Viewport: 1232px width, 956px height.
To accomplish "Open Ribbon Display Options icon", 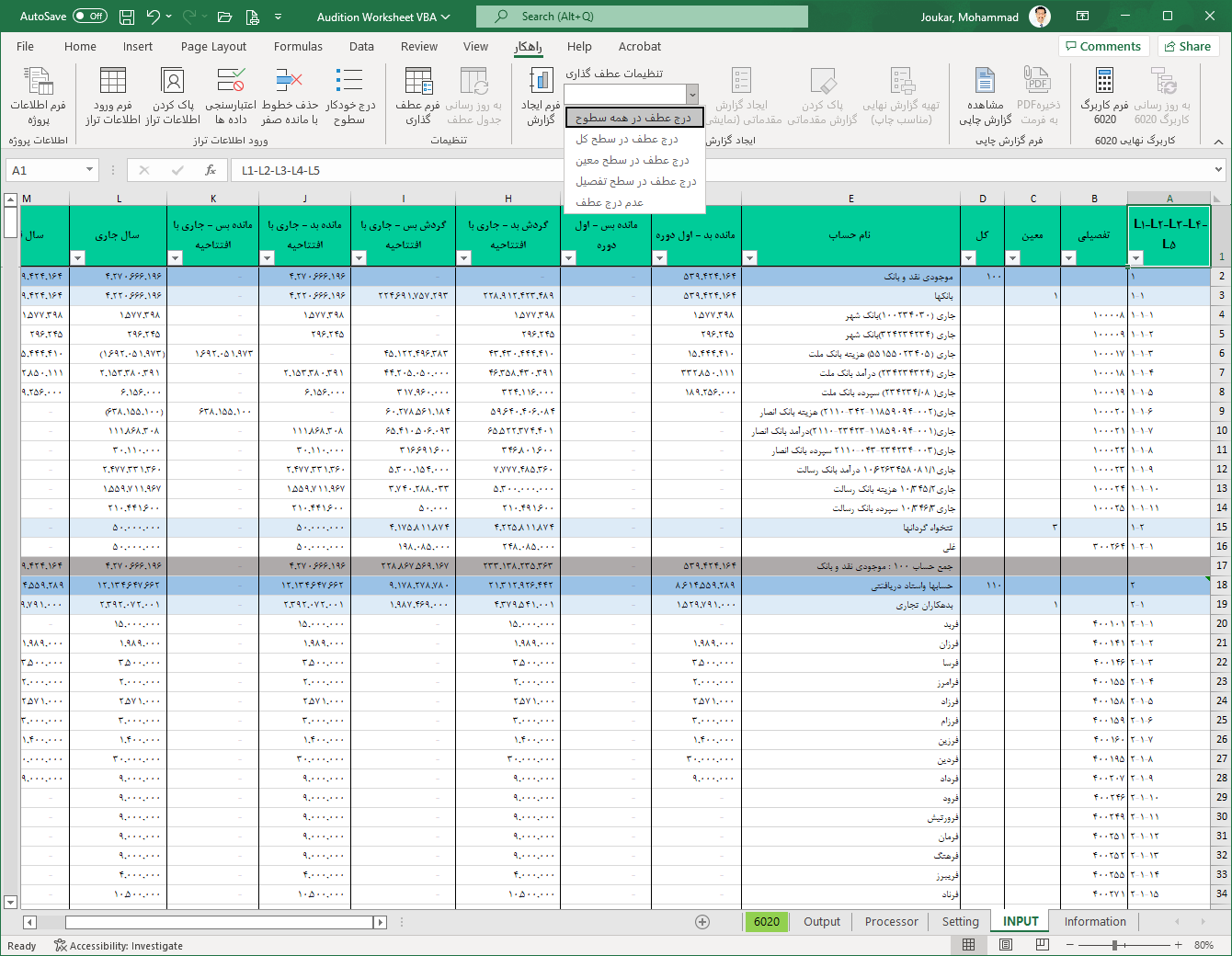I will pyautogui.click(x=1082, y=17).
